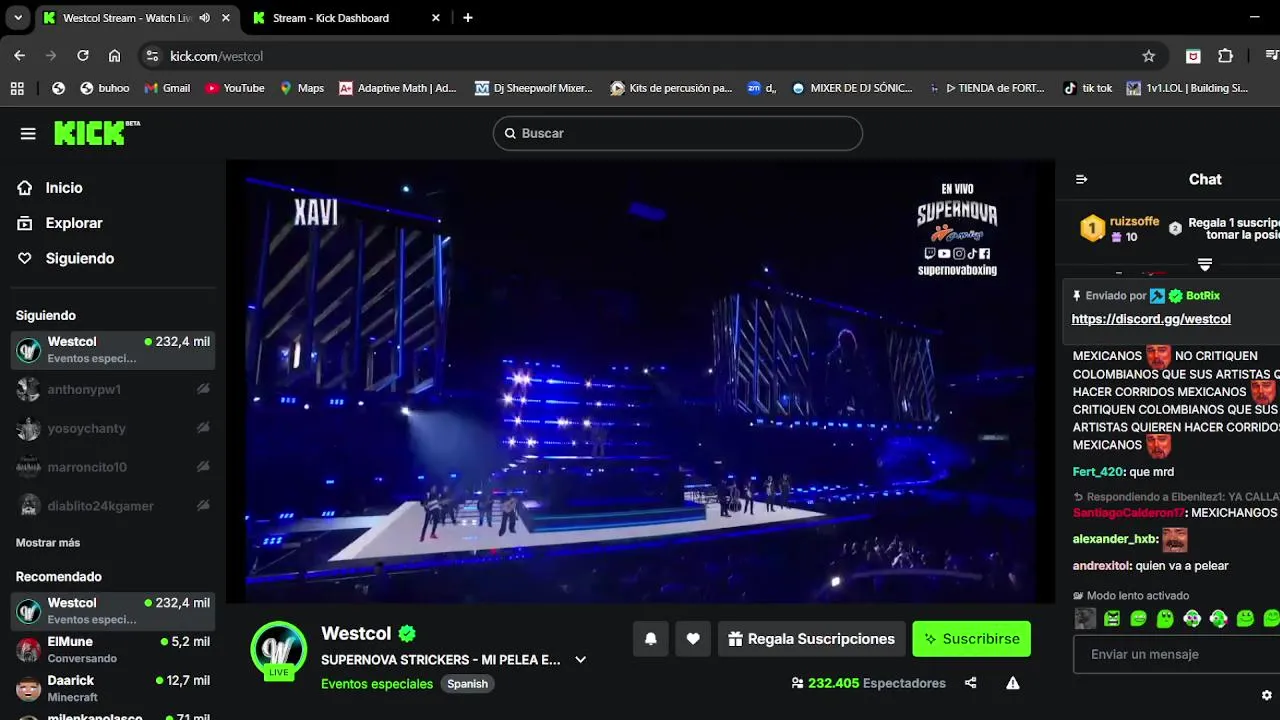Open browser extensions puzzle icon
This screenshot has width=1280, height=720.
[x=1225, y=56]
